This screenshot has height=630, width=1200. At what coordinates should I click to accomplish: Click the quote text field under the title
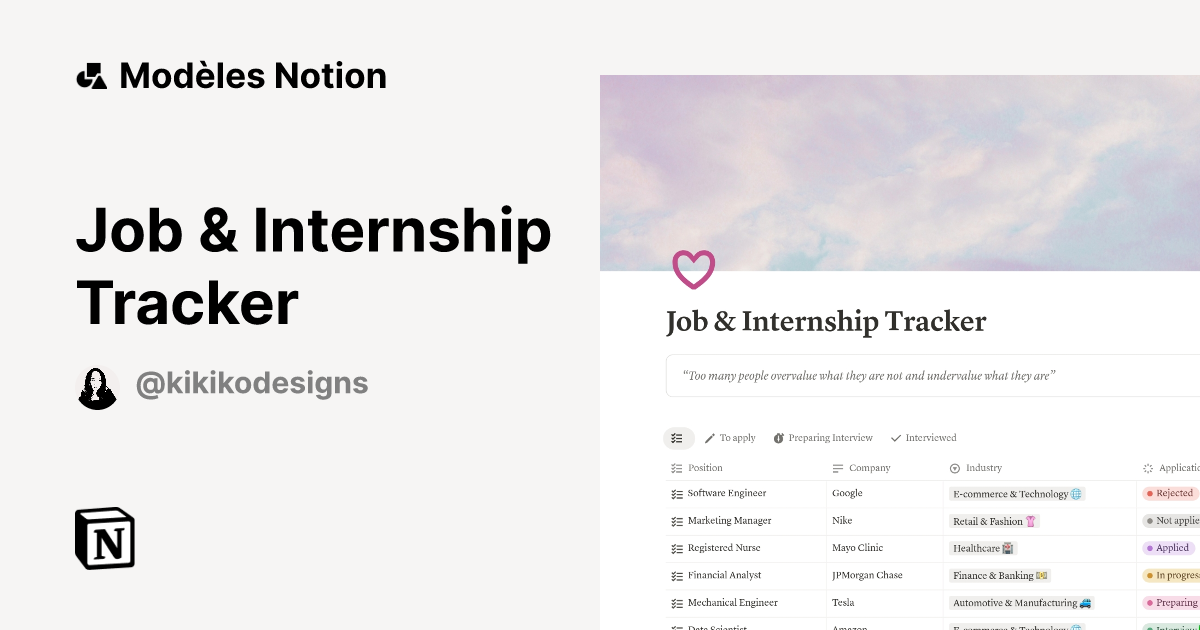click(869, 375)
